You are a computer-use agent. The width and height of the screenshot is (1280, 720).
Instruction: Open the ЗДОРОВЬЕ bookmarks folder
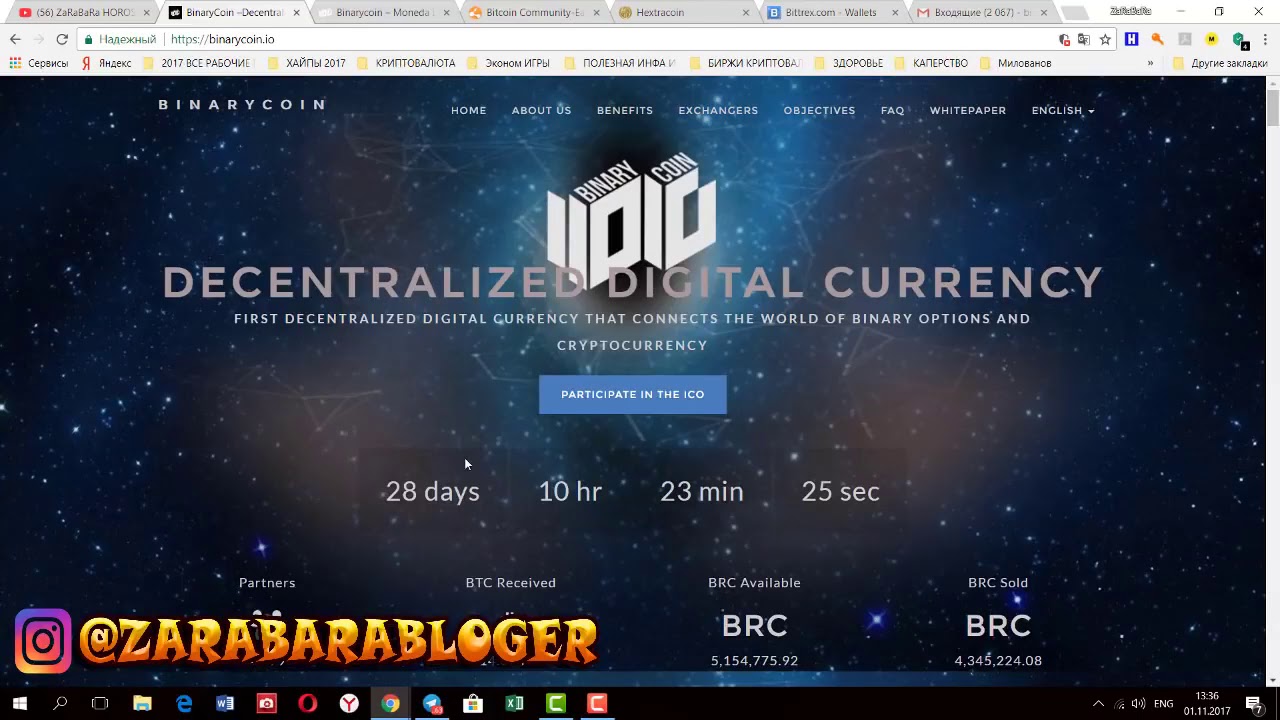(x=848, y=63)
